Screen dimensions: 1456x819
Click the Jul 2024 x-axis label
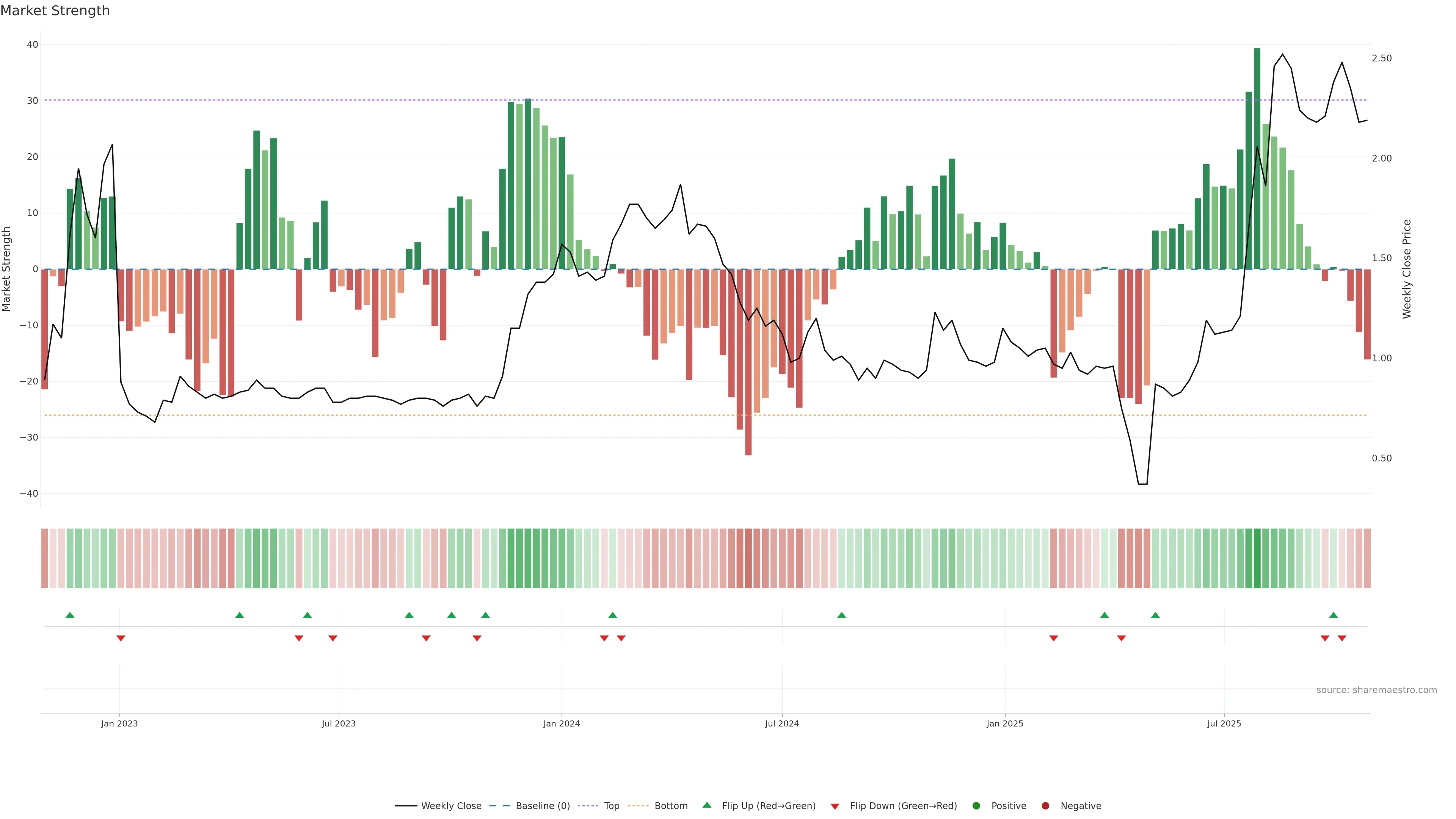pyautogui.click(x=782, y=723)
